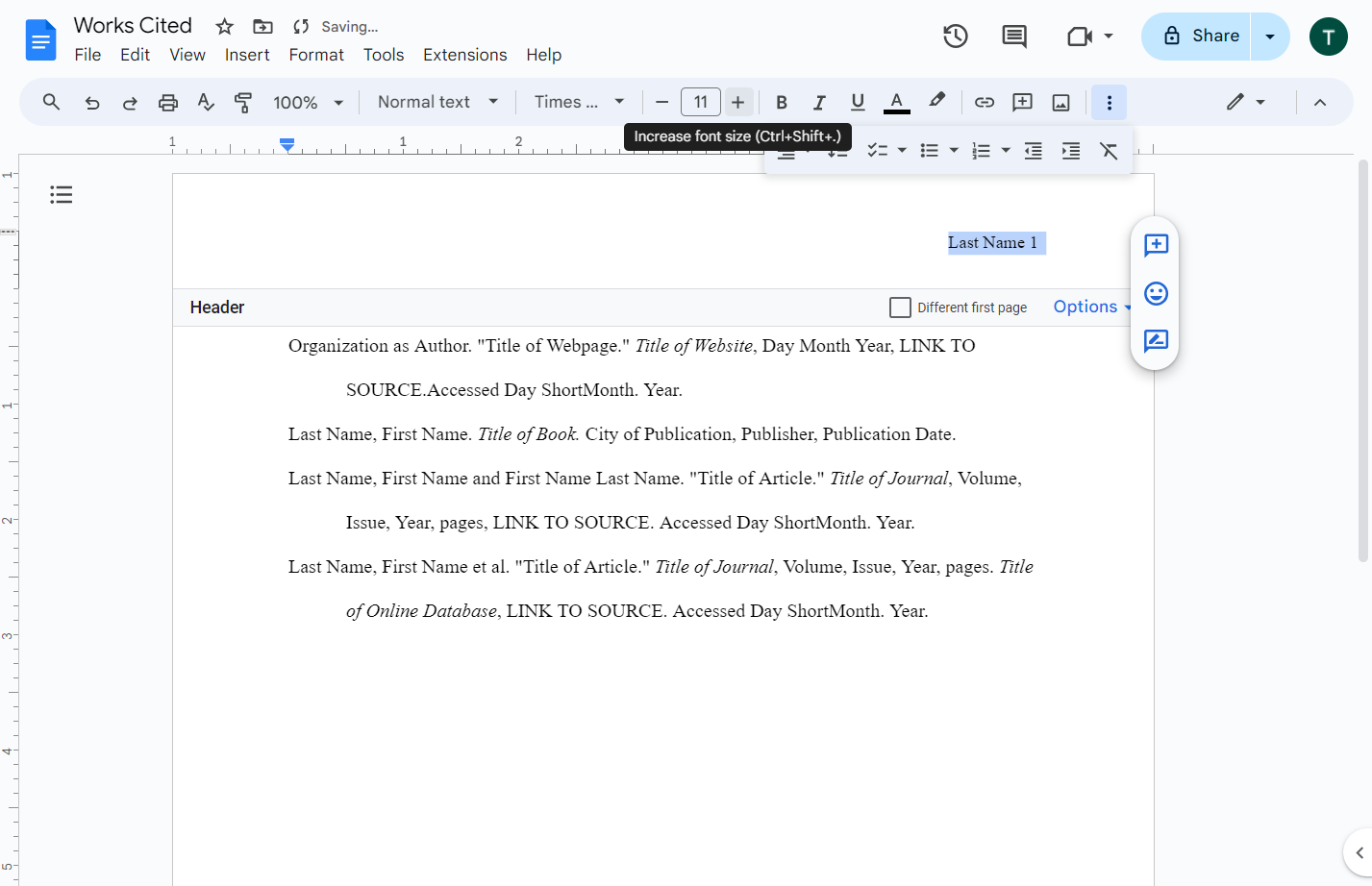The height and width of the screenshot is (886, 1372).
Task: Clear formatting
Action: (x=1109, y=151)
